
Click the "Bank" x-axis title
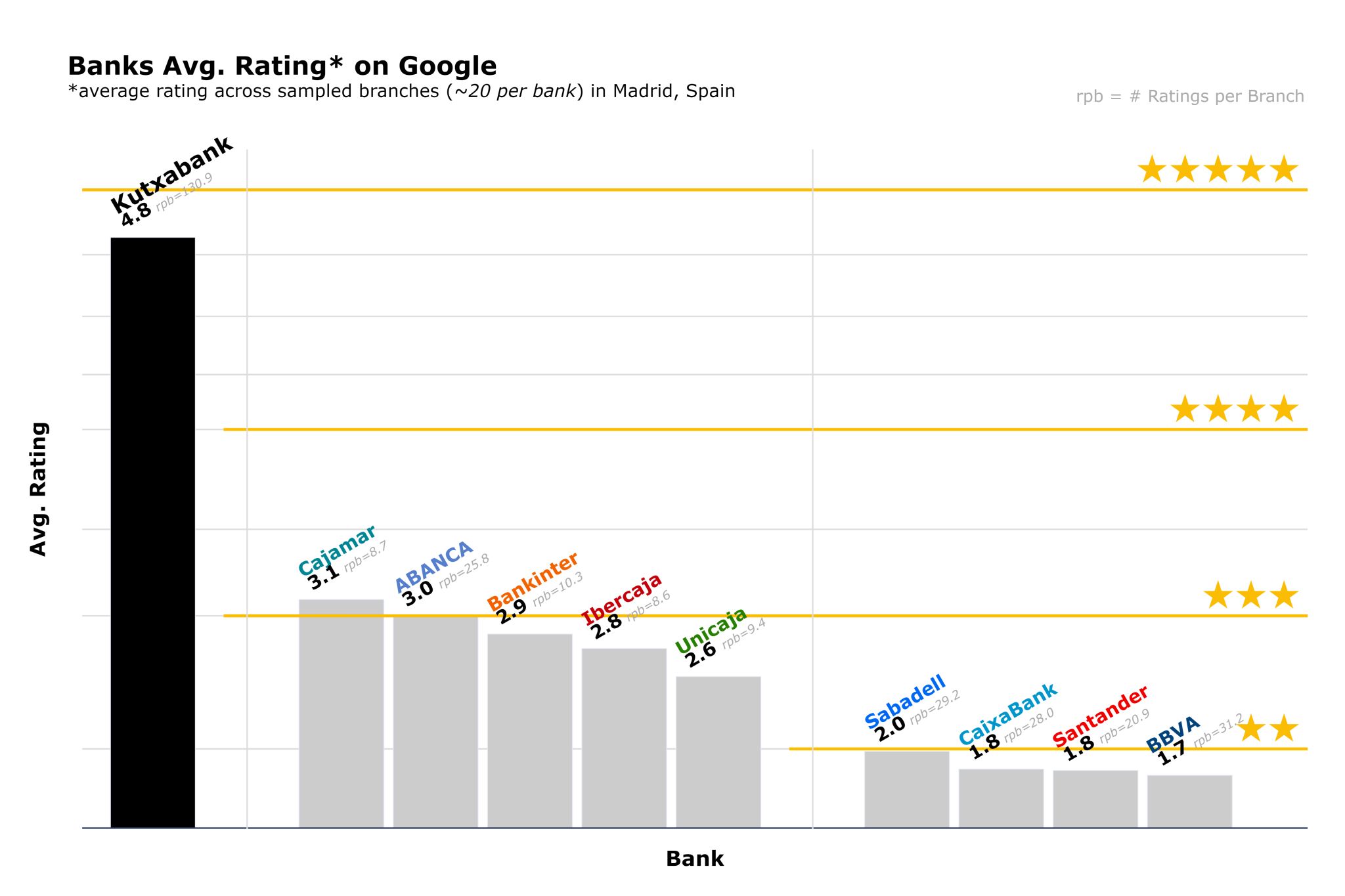coord(694,859)
